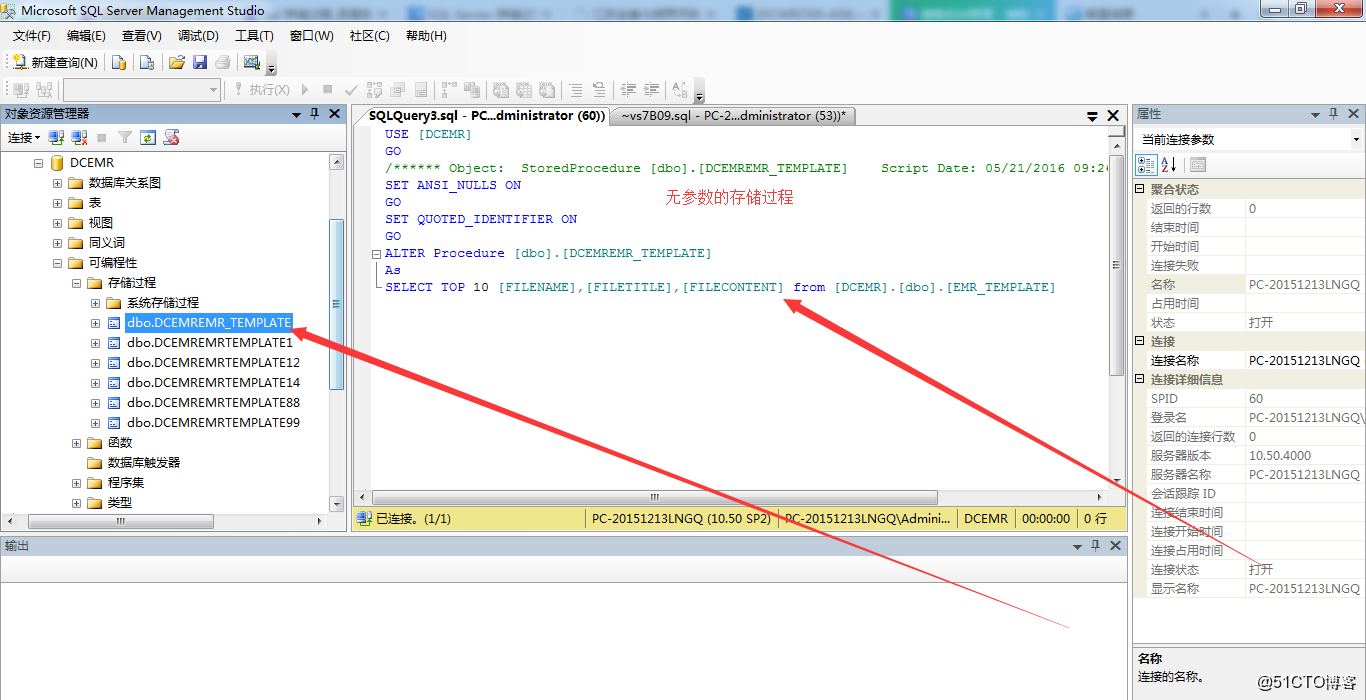Expand the 表 (Tables) folder
Viewport: 1366px width, 700px height.
[58, 203]
